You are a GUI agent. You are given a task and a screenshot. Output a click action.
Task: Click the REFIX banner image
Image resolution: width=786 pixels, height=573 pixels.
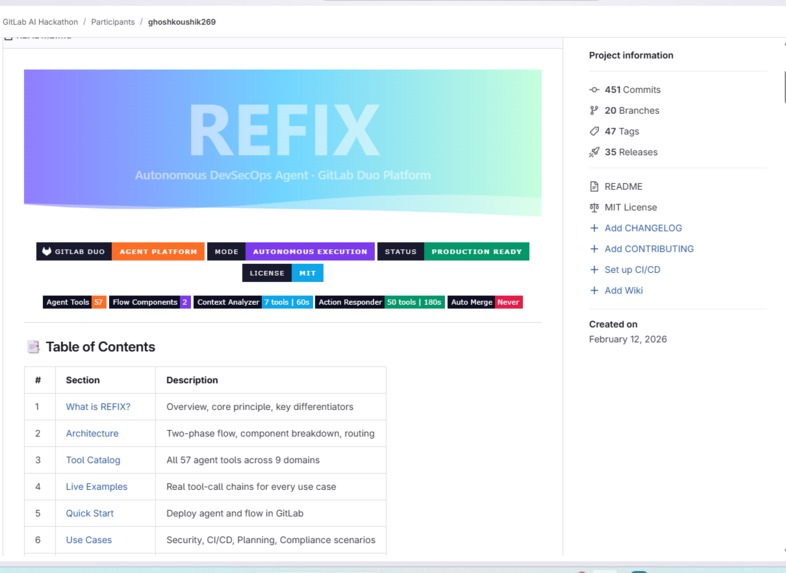[x=283, y=143]
